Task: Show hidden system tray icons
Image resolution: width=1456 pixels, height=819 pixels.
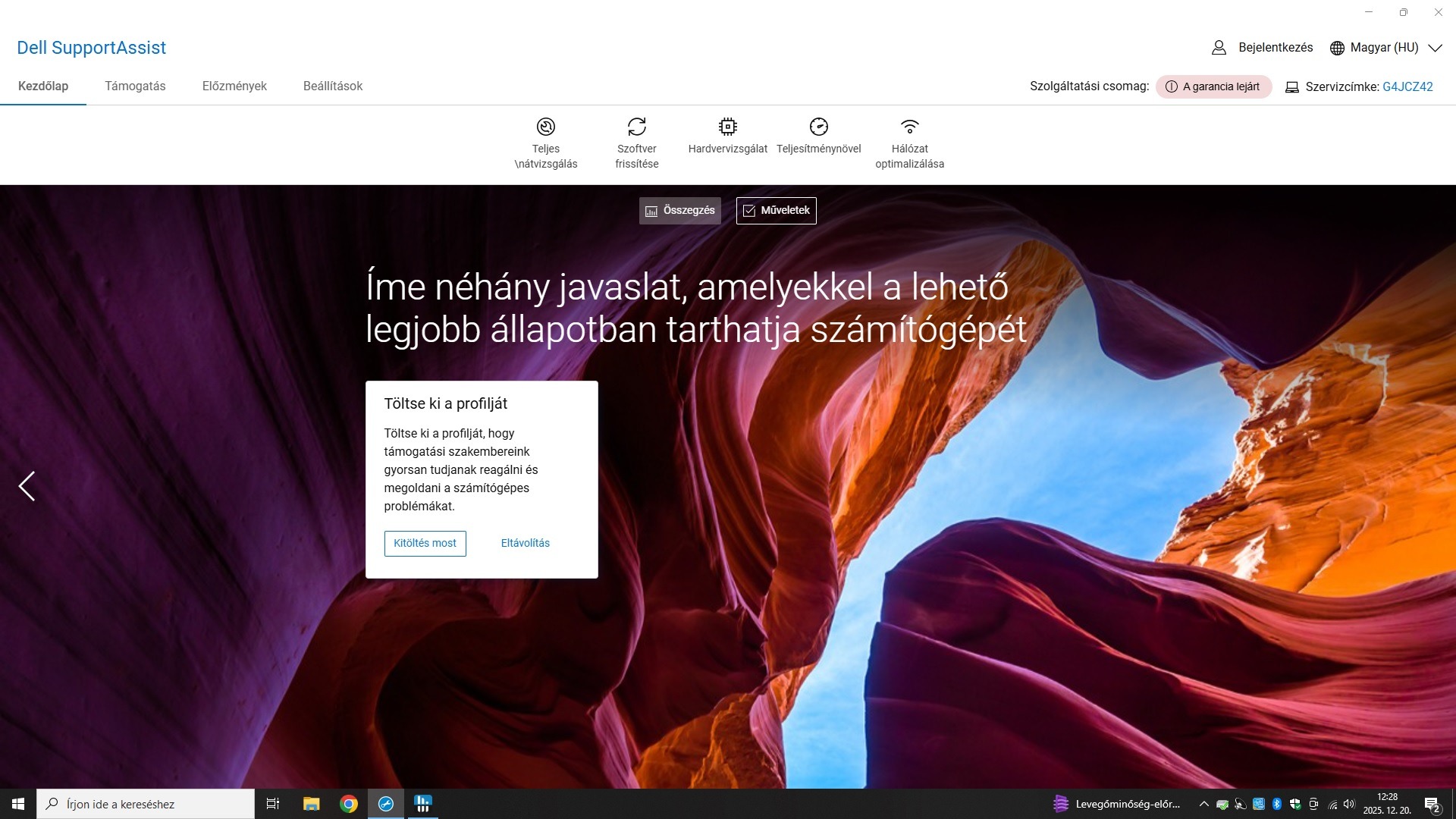Action: click(1203, 804)
